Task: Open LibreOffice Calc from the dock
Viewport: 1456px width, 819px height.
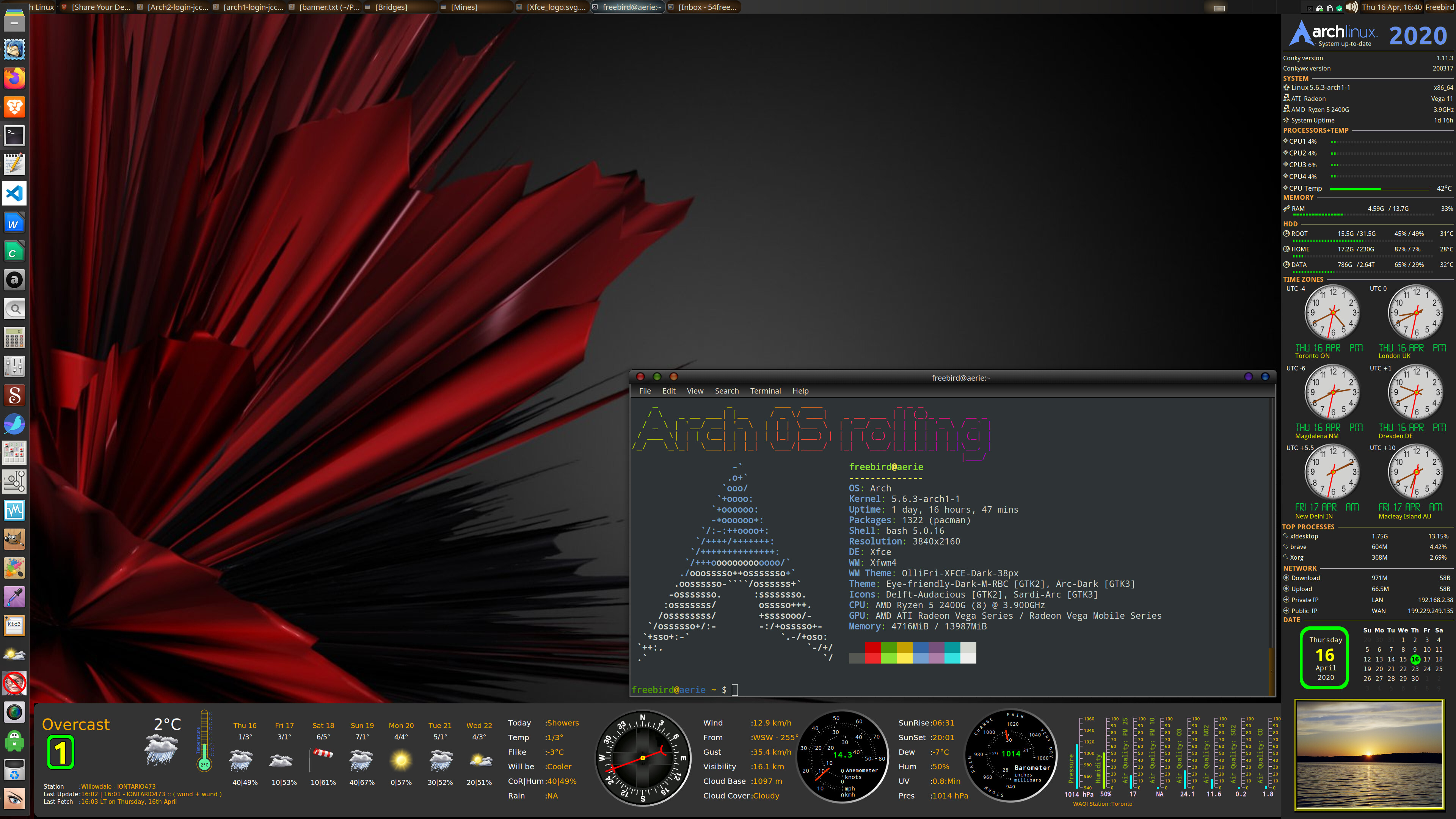Action: click(14, 251)
